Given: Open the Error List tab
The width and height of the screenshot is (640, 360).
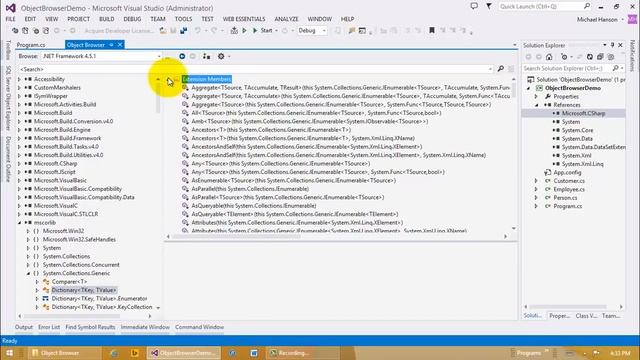Looking at the screenshot, I should point(49,327).
